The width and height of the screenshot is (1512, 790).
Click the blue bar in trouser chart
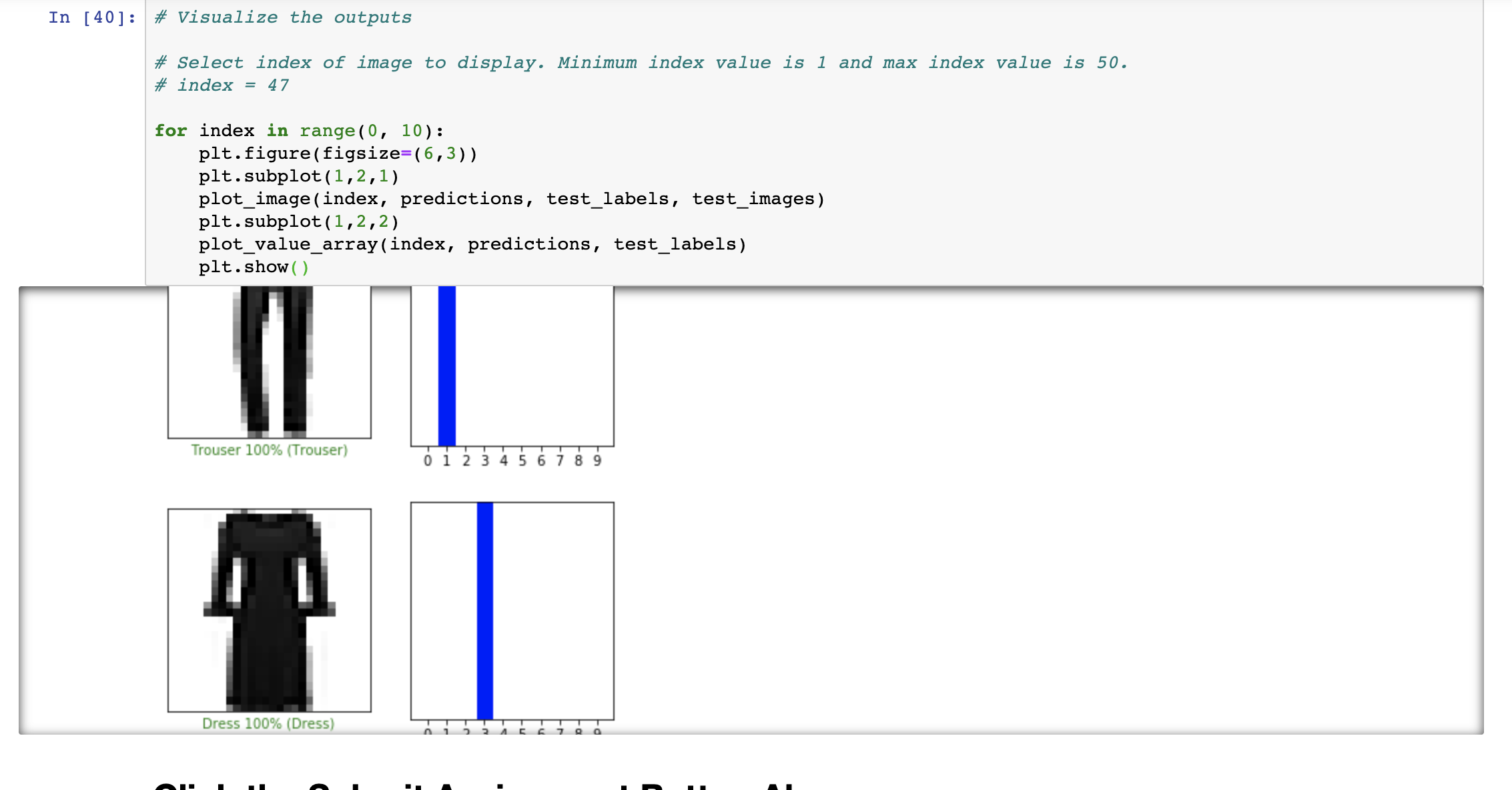pos(446,366)
